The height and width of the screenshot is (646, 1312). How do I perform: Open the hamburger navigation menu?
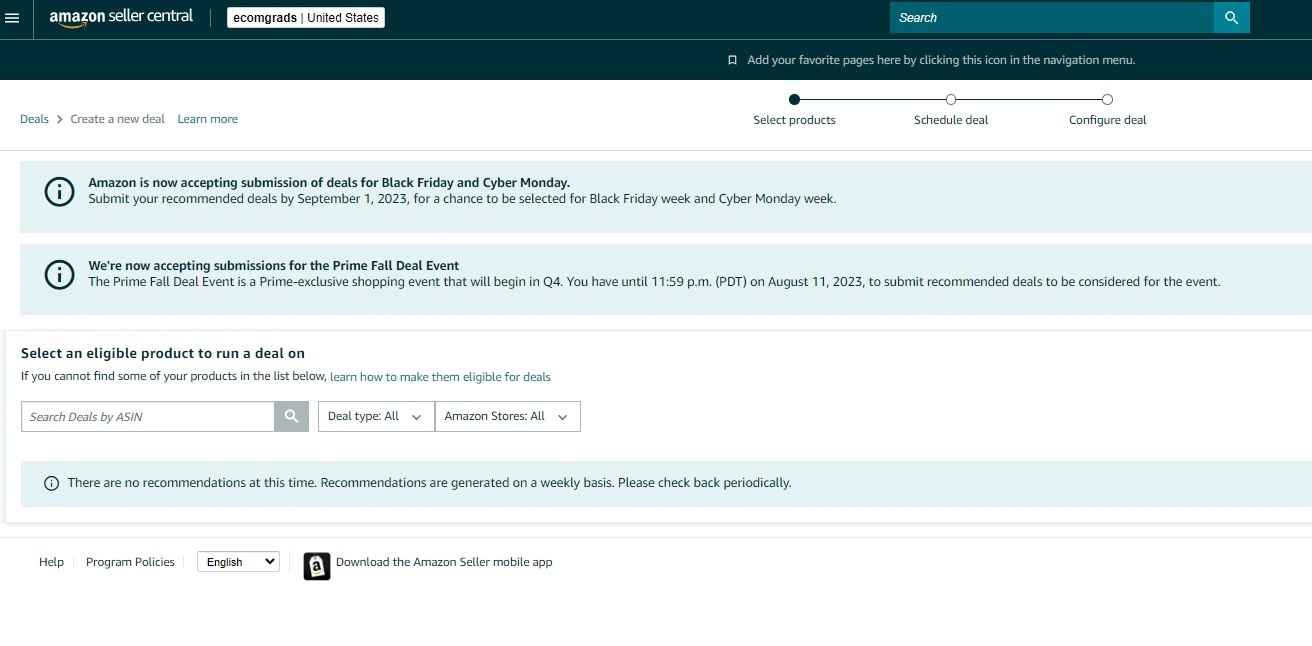coord(13,18)
